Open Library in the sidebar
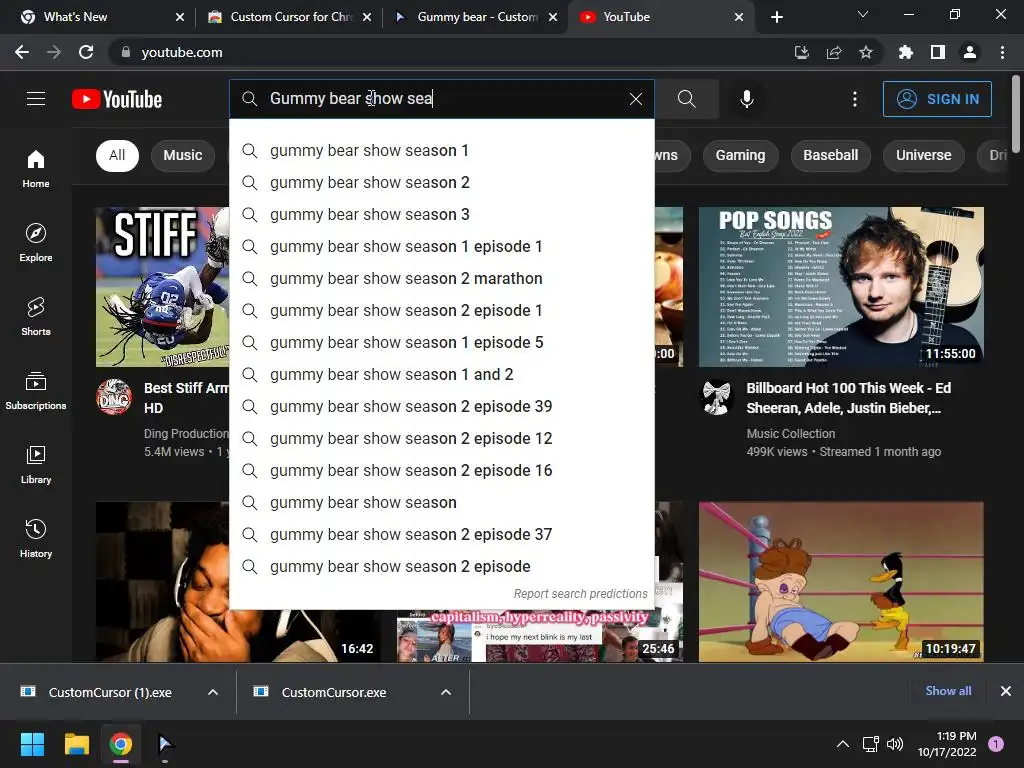 click(x=36, y=464)
